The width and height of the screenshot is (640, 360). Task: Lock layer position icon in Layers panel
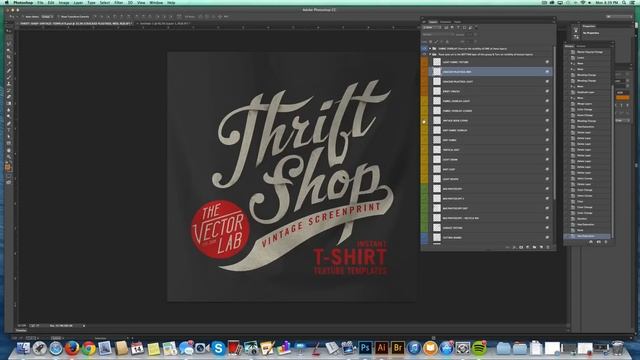tap(442, 42)
